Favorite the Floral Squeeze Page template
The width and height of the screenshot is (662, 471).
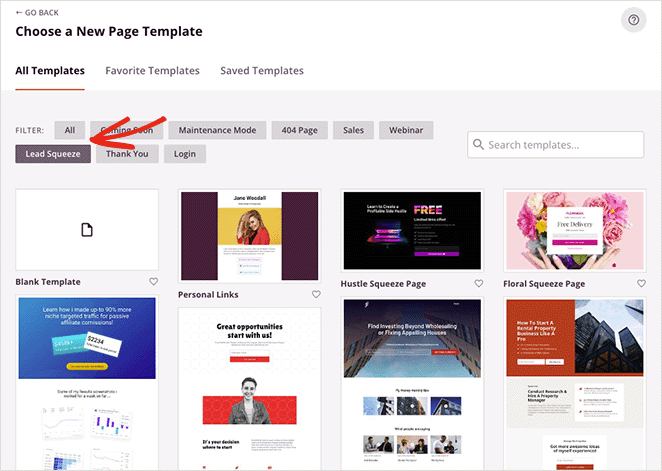pyautogui.click(x=641, y=284)
